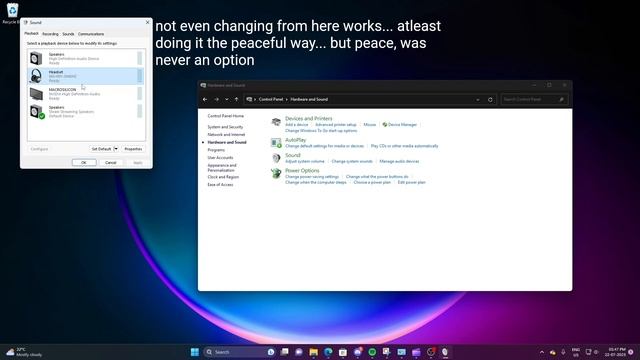
Task: Open the weather widget on taskbar
Action: point(24,352)
